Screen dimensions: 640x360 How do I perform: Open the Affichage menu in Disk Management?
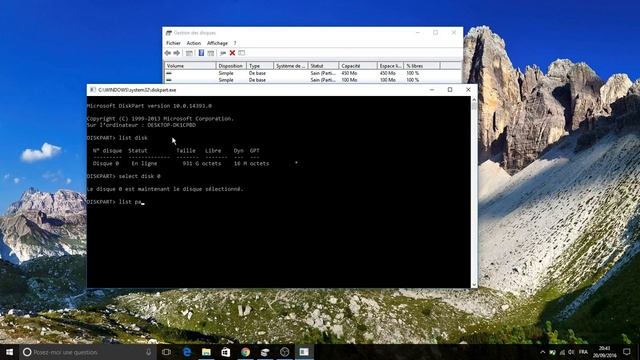tap(217, 43)
